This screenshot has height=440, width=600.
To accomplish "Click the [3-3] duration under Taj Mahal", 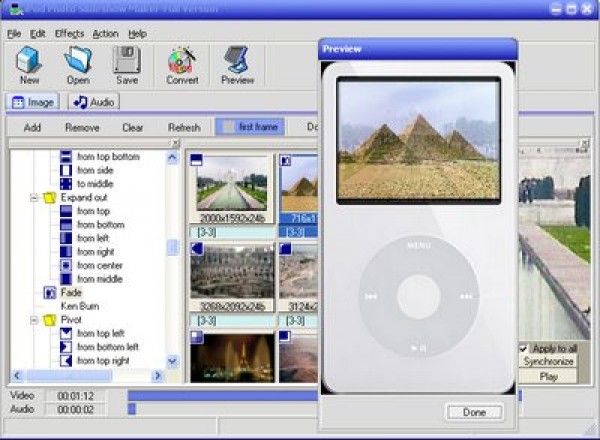I will point(232,232).
